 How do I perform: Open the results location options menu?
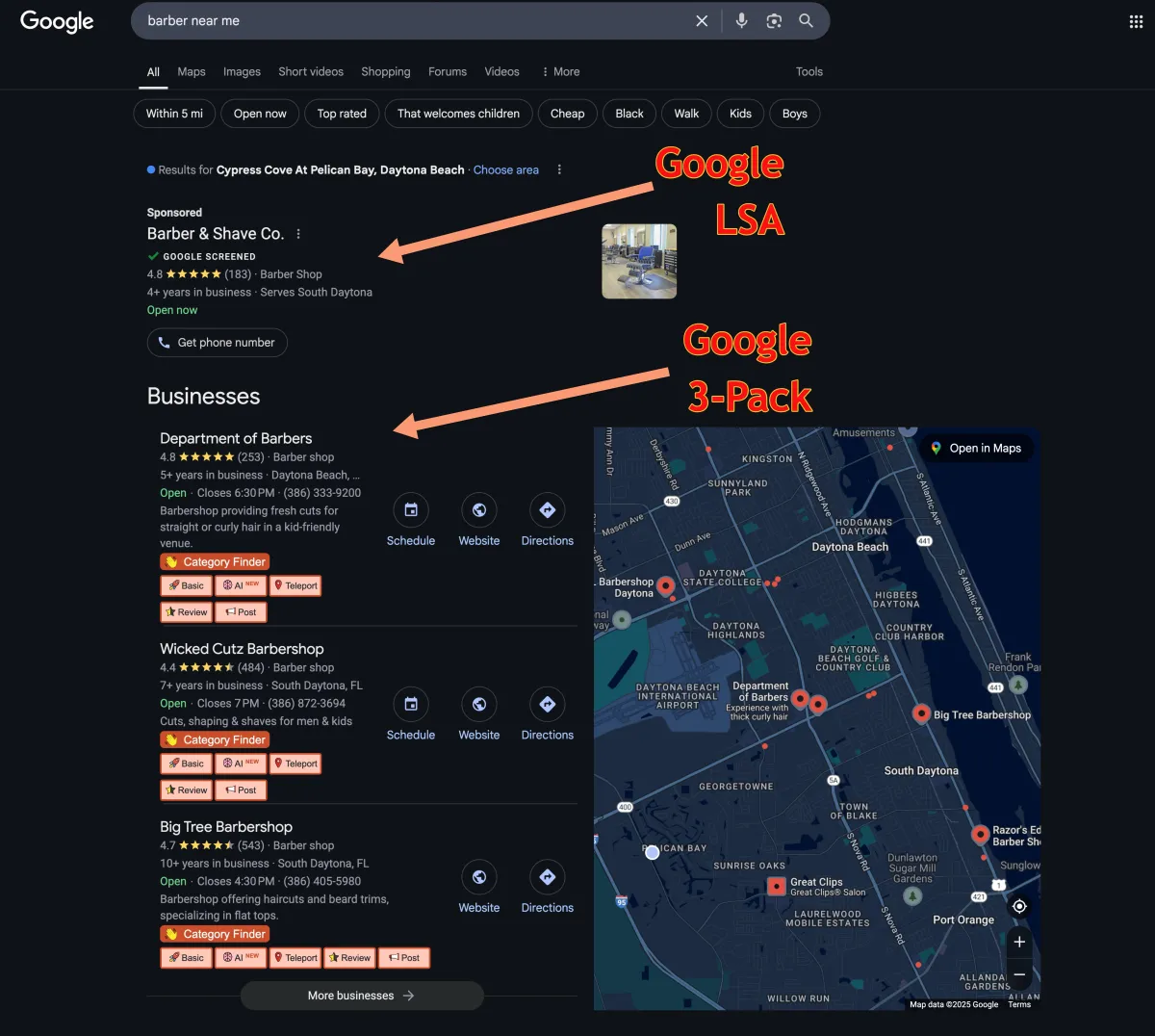pos(559,169)
